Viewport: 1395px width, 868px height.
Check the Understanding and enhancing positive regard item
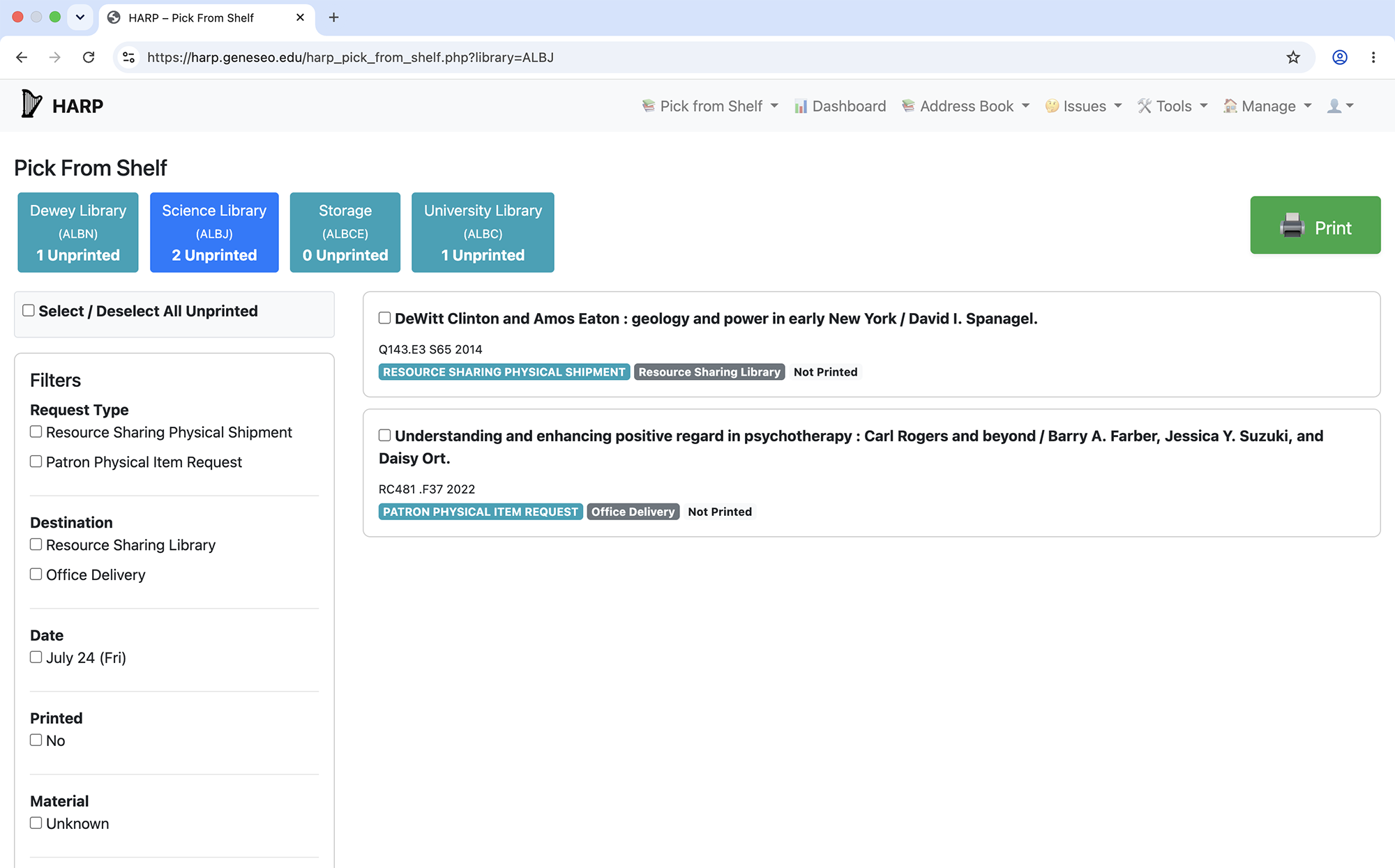point(384,435)
